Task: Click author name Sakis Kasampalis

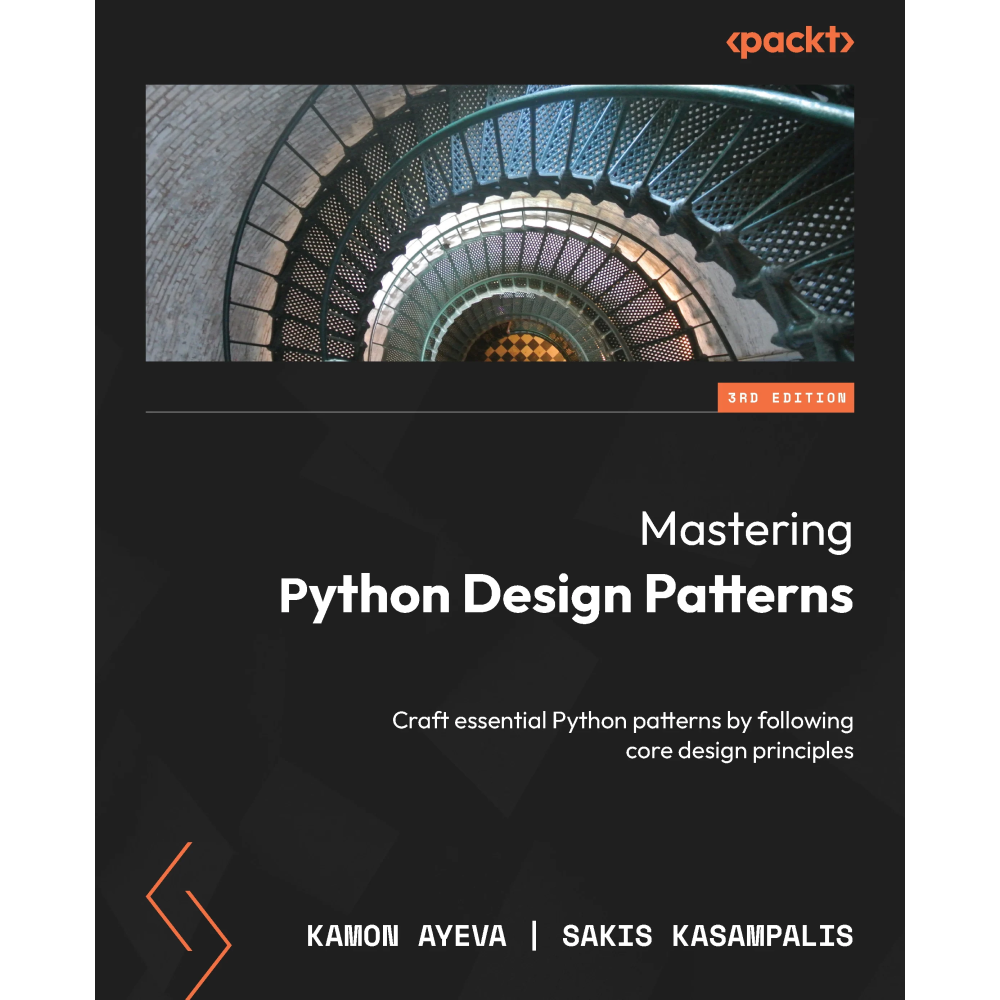Action: [708, 936]
